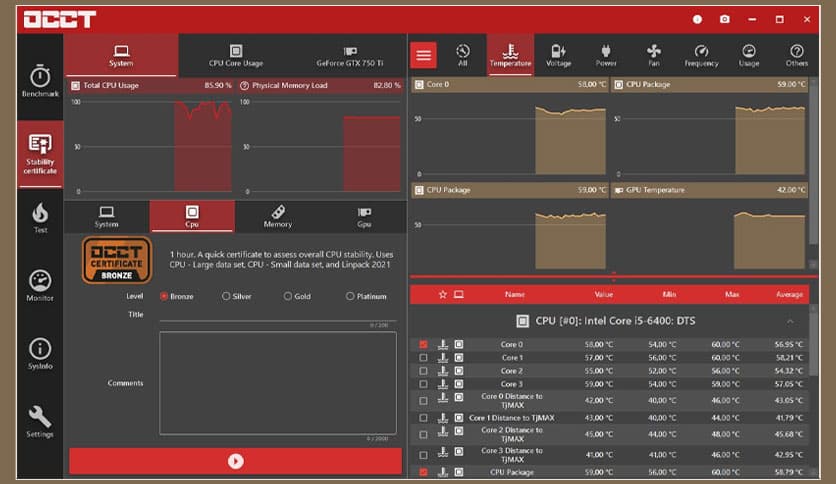836x484 pixels.
Task: Sort sensor table by Min column
Action: [669, 294]
